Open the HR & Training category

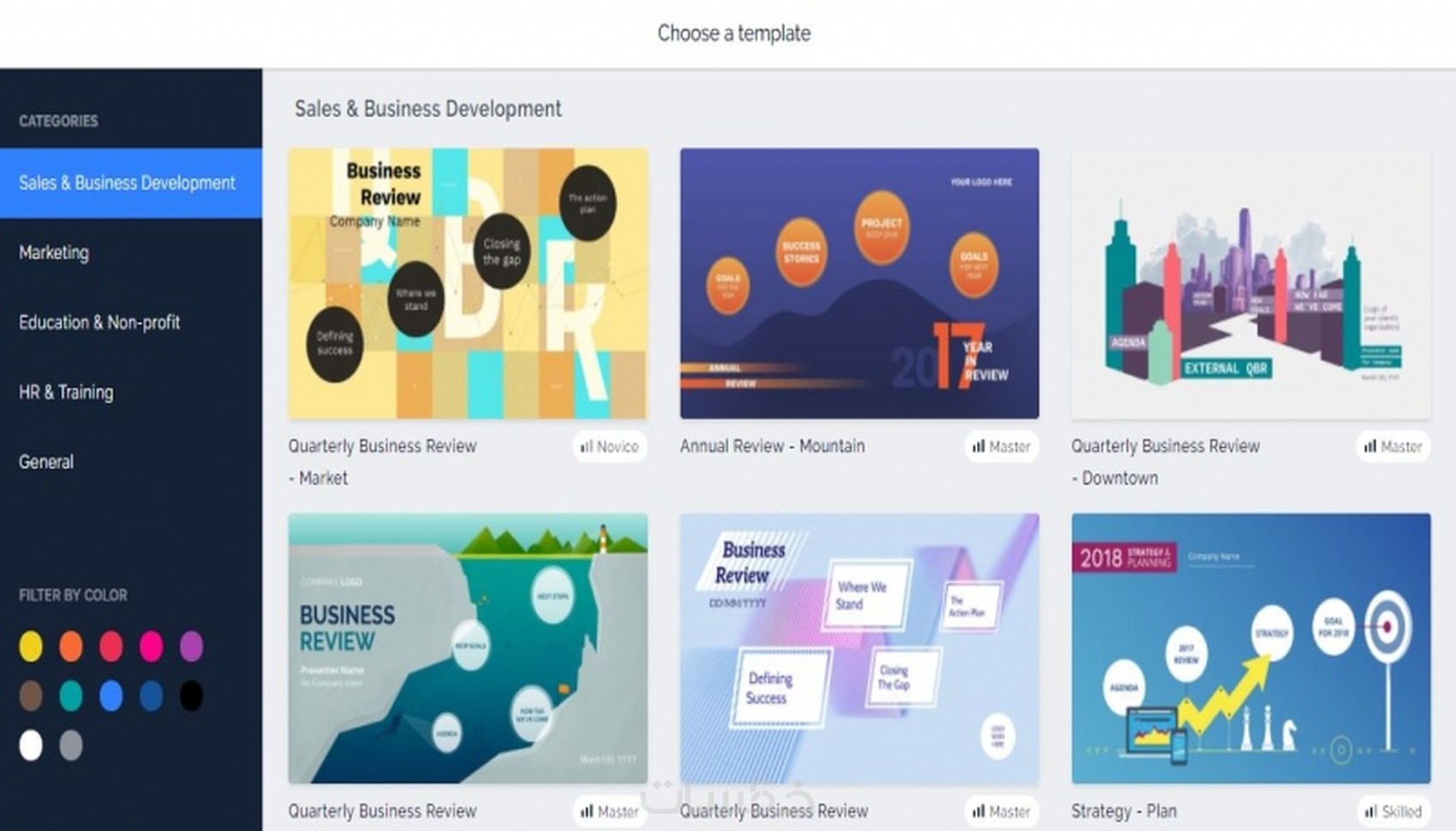[66, 392]
